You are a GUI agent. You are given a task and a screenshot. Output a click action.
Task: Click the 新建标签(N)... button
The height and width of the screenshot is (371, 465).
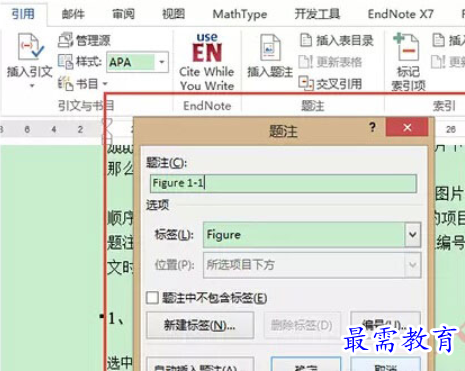point(200,325)
